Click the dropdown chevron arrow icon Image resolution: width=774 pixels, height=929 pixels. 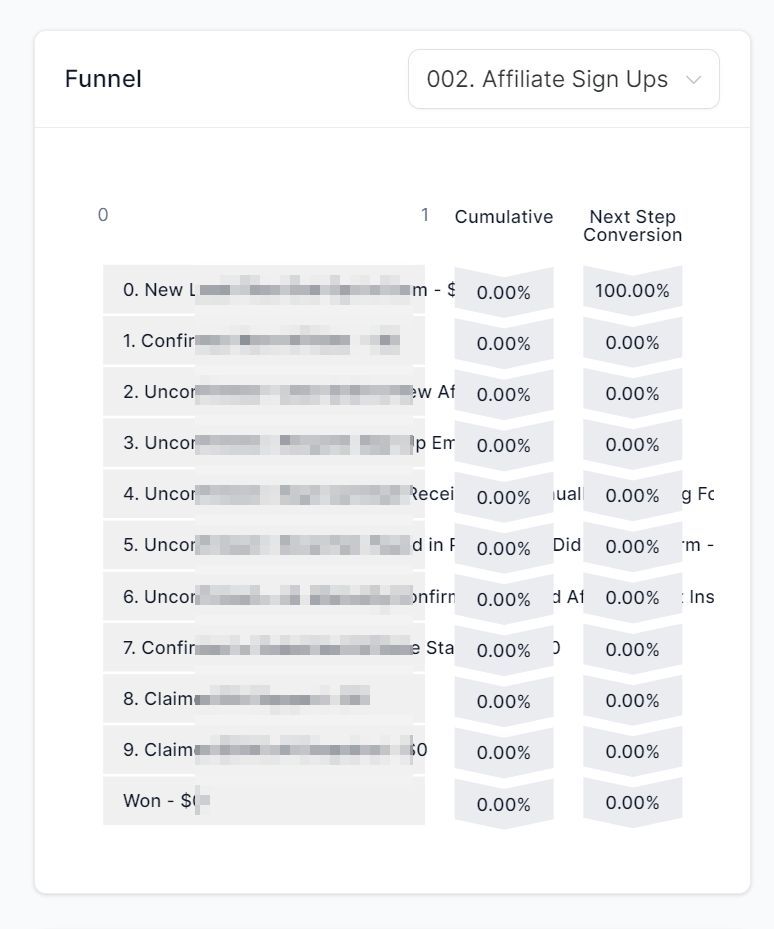tap(693, 80)
